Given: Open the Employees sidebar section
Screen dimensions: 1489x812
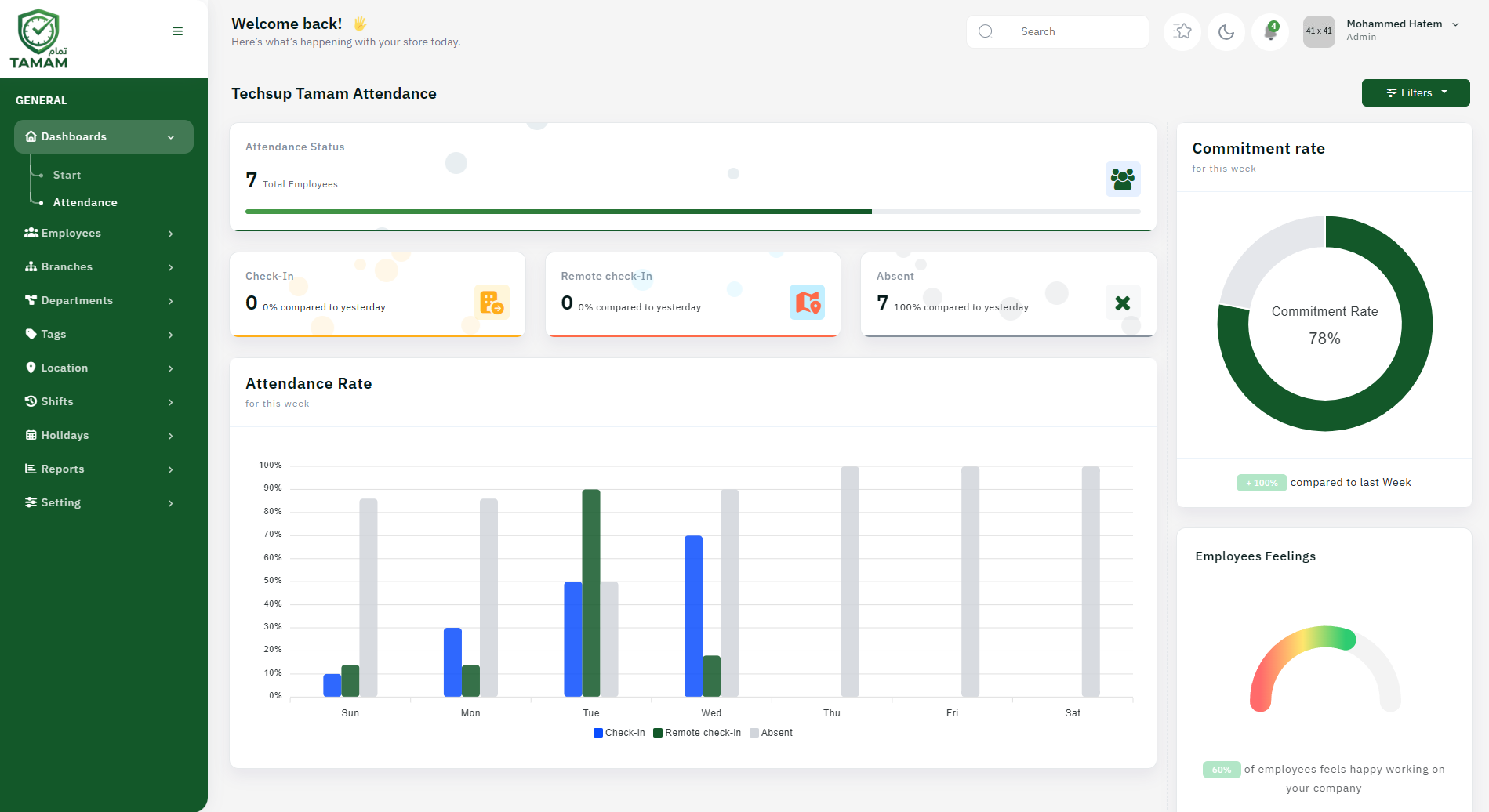Looking at the screenshot, I should click(71, 233).
